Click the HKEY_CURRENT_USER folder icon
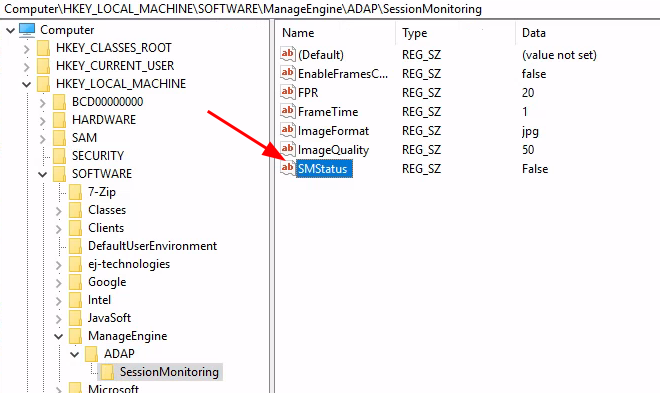660x393 pixels. [x=43, y=66]
